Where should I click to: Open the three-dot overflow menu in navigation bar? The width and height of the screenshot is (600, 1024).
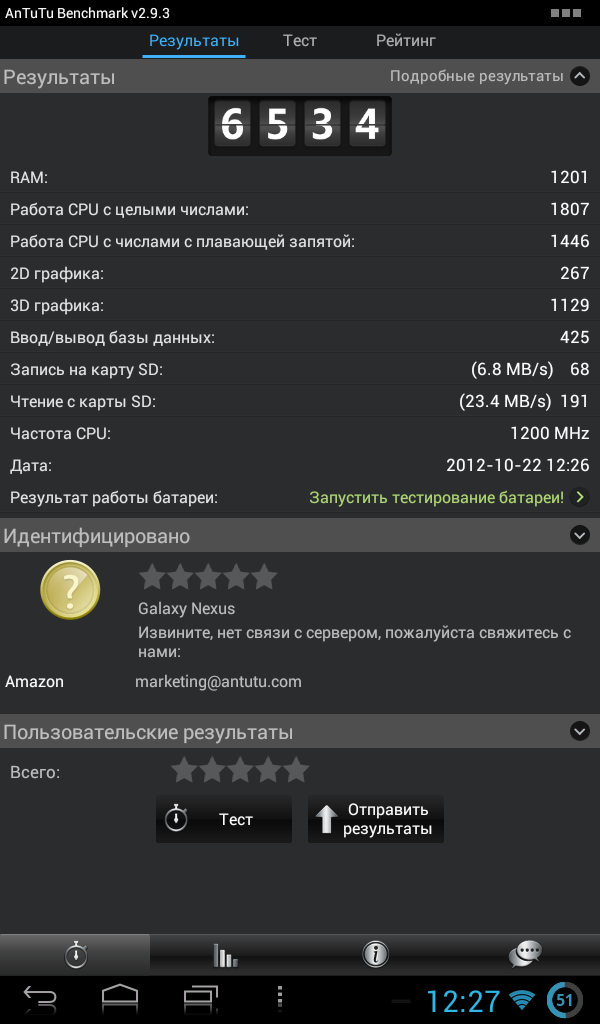[x=280, y=999]
